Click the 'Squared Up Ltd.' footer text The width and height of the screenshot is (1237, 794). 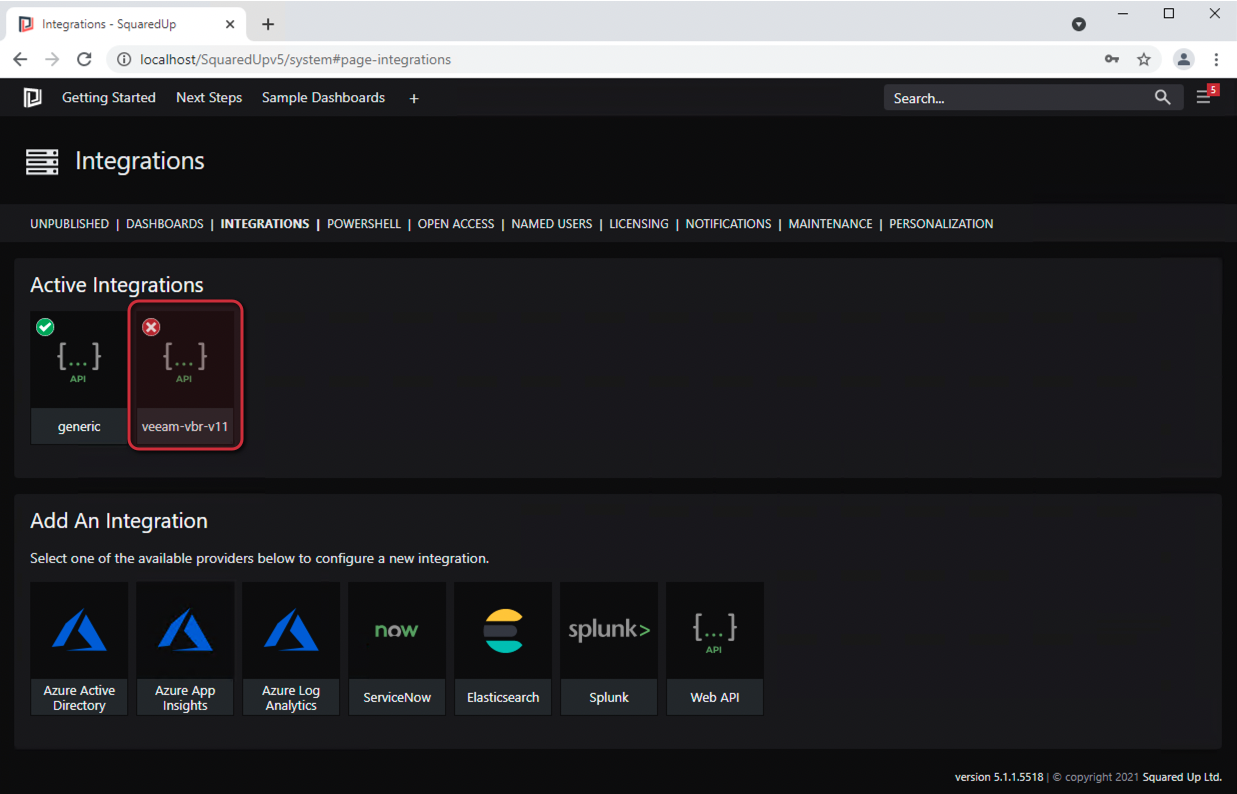coord(1181,777)
